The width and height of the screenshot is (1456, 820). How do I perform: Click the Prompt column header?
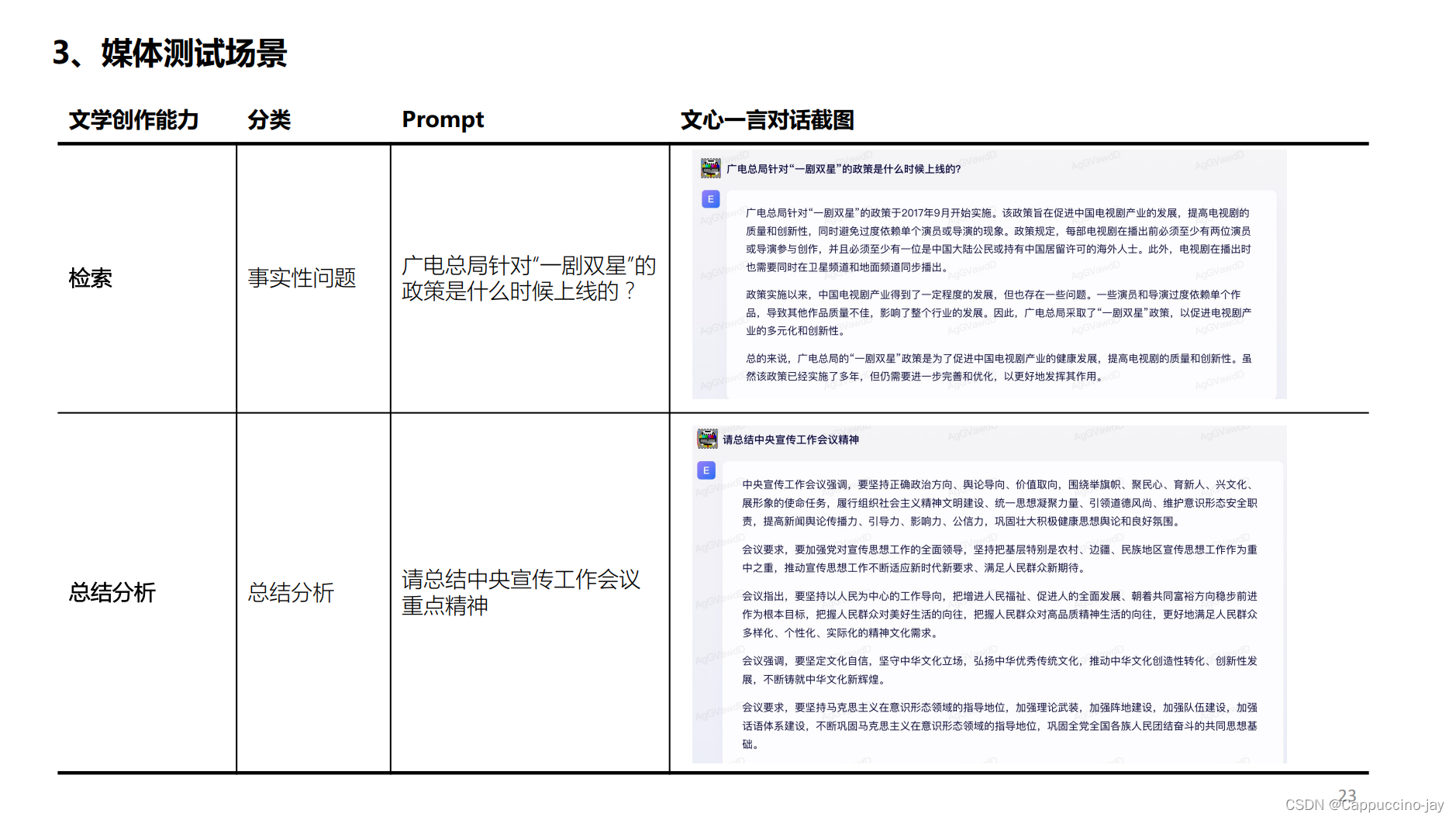click(x=443, y=120)
